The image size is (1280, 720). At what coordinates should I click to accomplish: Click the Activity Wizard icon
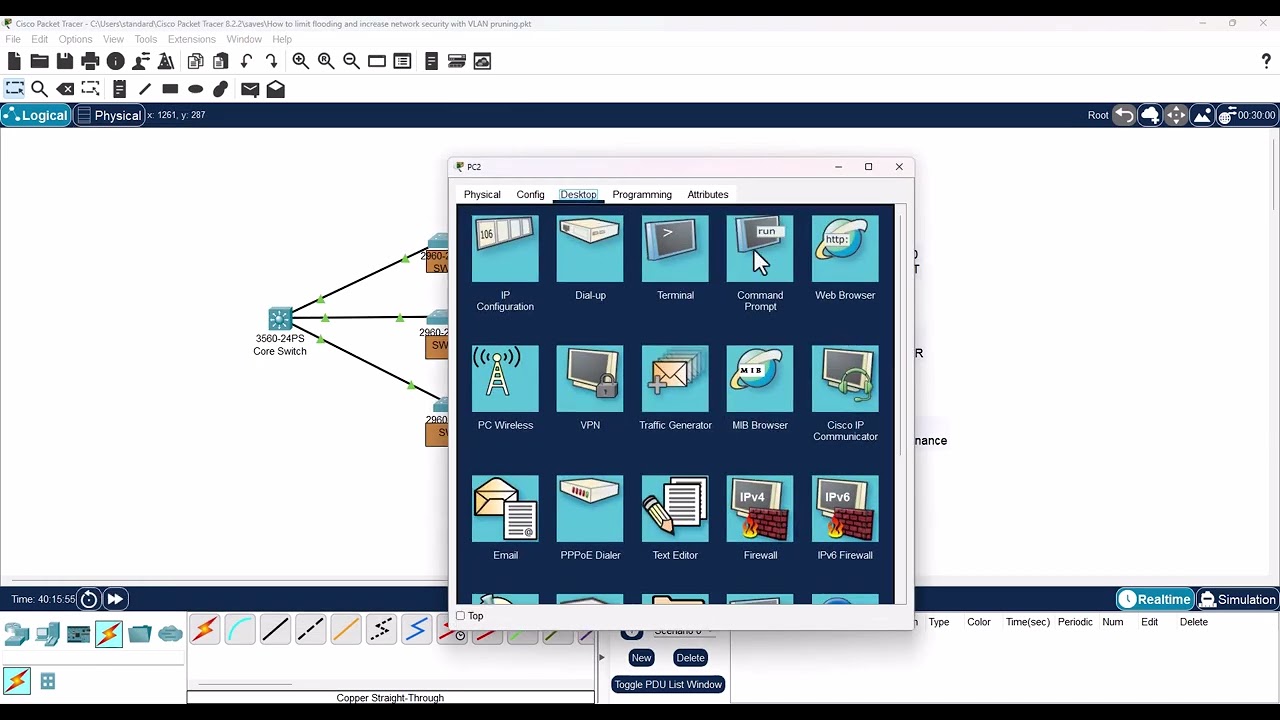[141, 61]
